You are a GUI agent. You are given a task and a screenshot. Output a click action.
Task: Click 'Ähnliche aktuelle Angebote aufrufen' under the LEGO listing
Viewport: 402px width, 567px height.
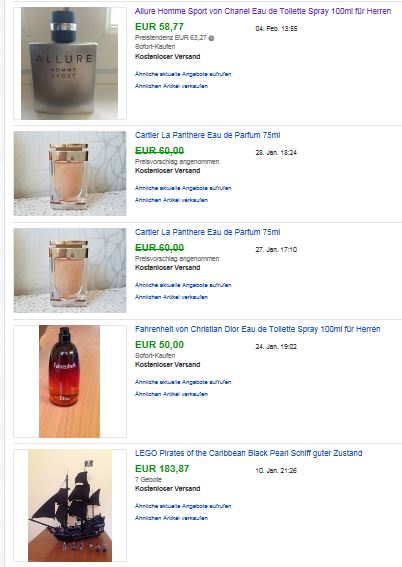click(x=183, y=506)
